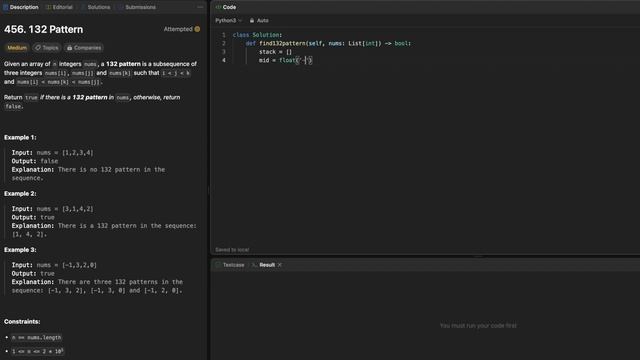Screen dimensions: 640x360
Task: Click the 'Constraints:' heading
Action: [22, 322]
